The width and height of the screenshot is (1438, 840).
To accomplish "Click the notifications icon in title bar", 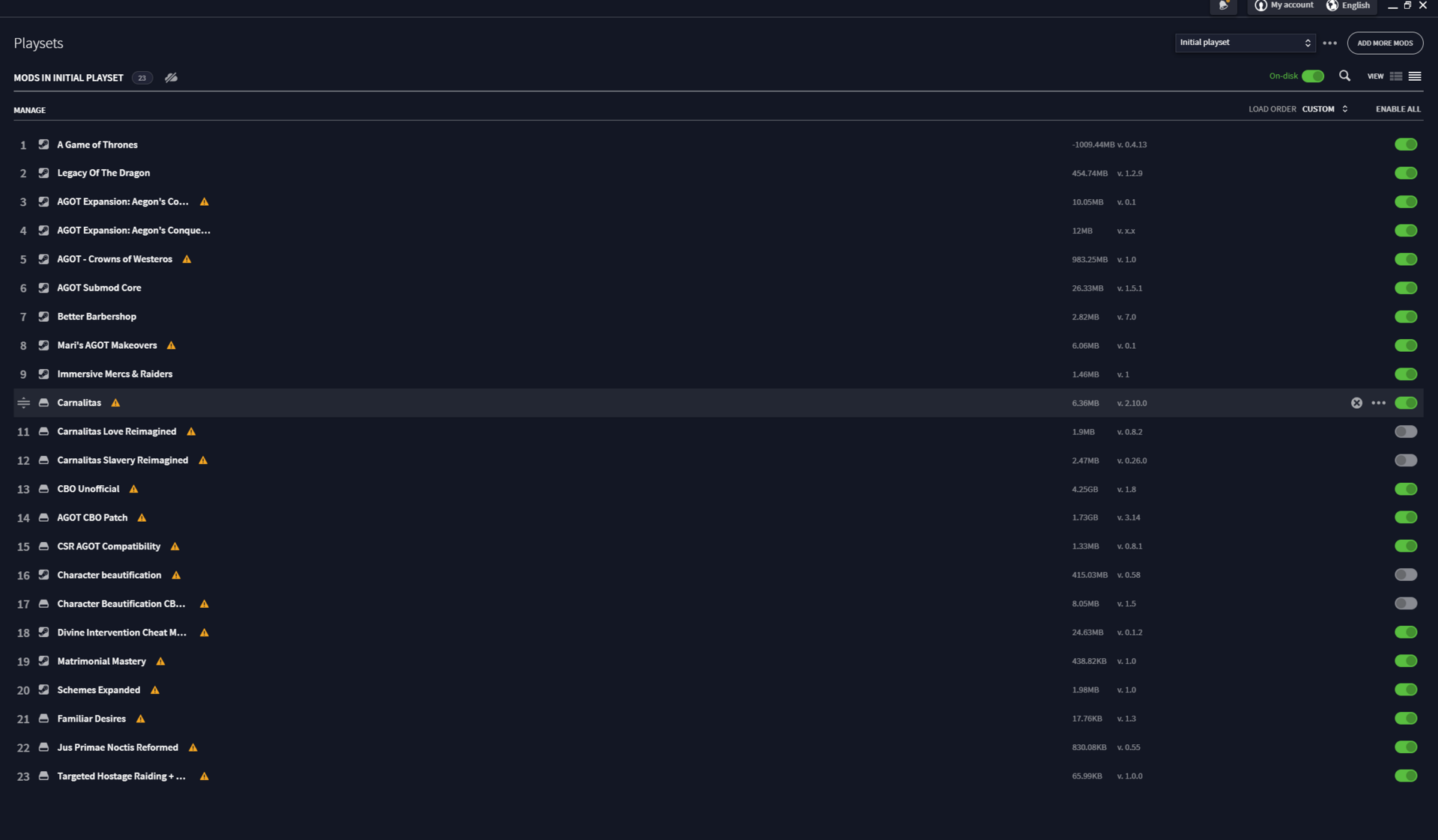I will pos(1223,5).
